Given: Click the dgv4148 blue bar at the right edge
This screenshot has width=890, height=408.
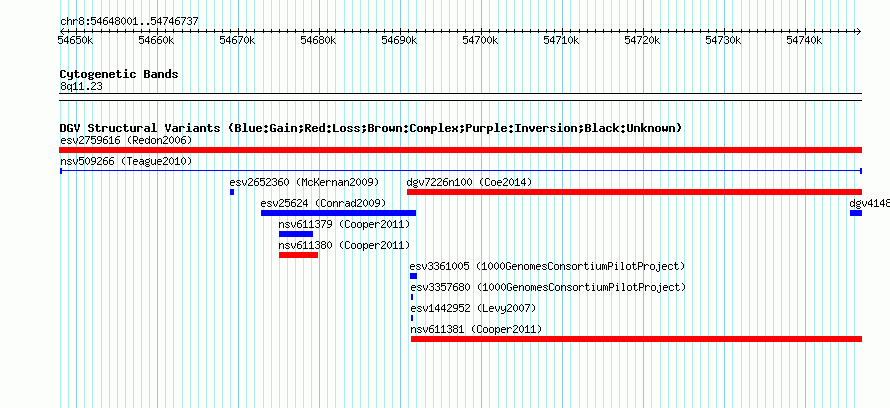Looking at the screenshot, I should click(855, 213).
